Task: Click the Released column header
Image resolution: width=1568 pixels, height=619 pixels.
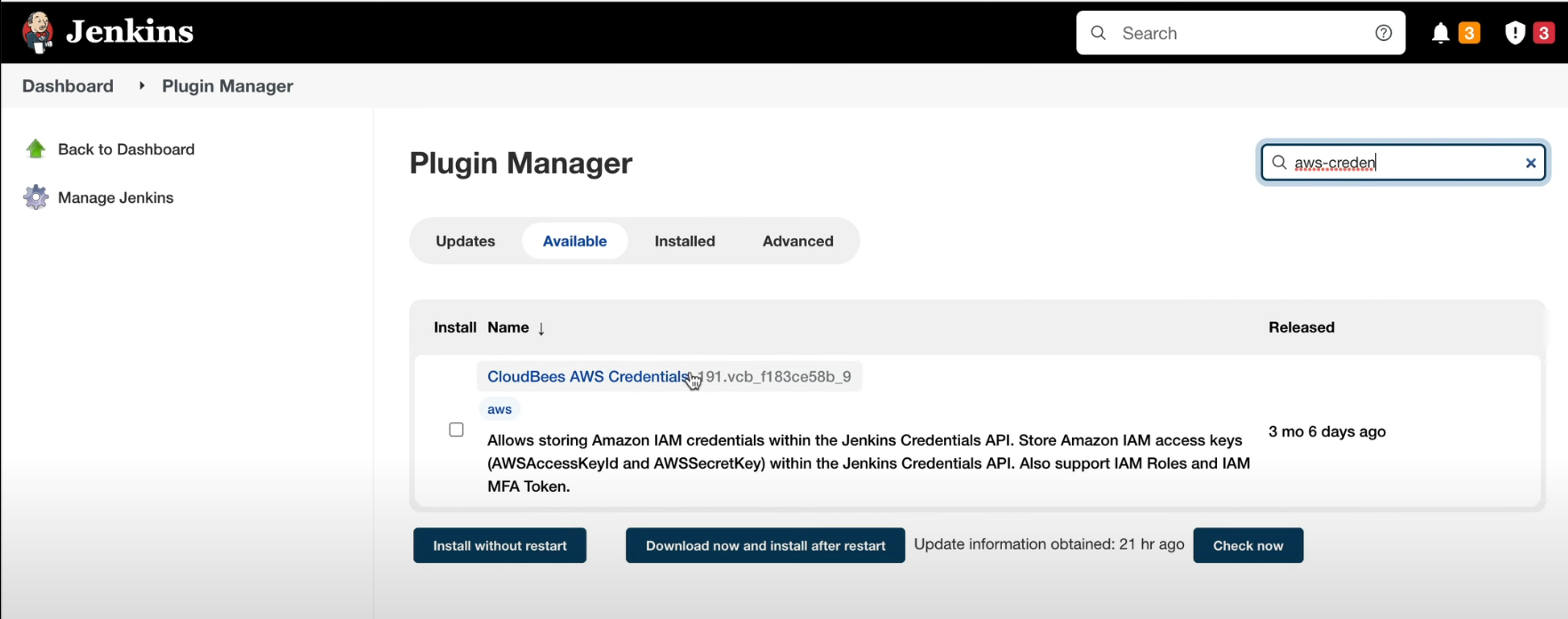Action: (1301, 327)
